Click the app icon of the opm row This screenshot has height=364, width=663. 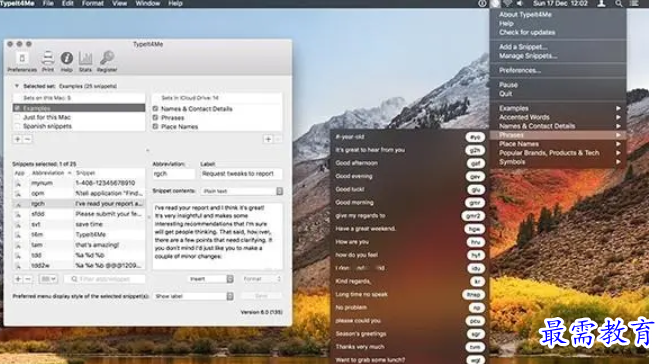pos(18,194)
